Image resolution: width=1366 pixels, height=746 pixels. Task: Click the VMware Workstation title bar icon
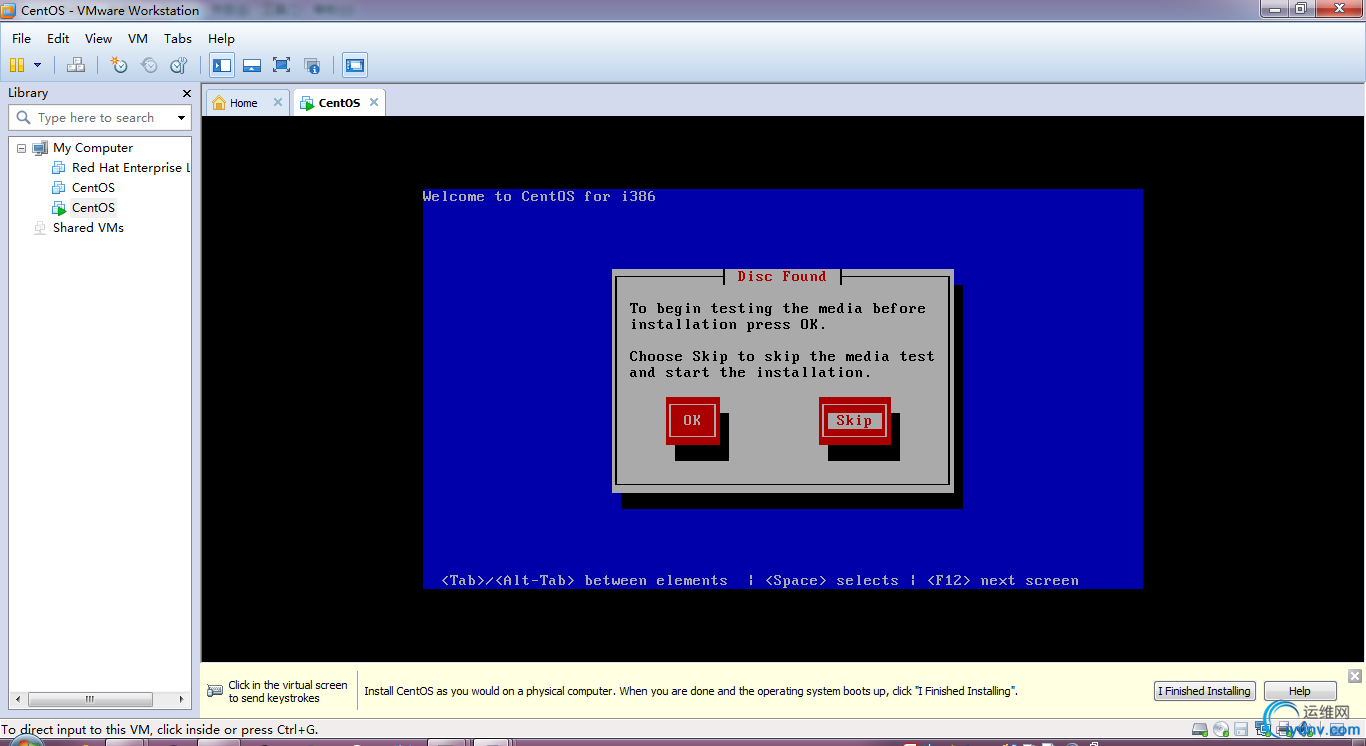pyautogui.click(x=9, y=10)
